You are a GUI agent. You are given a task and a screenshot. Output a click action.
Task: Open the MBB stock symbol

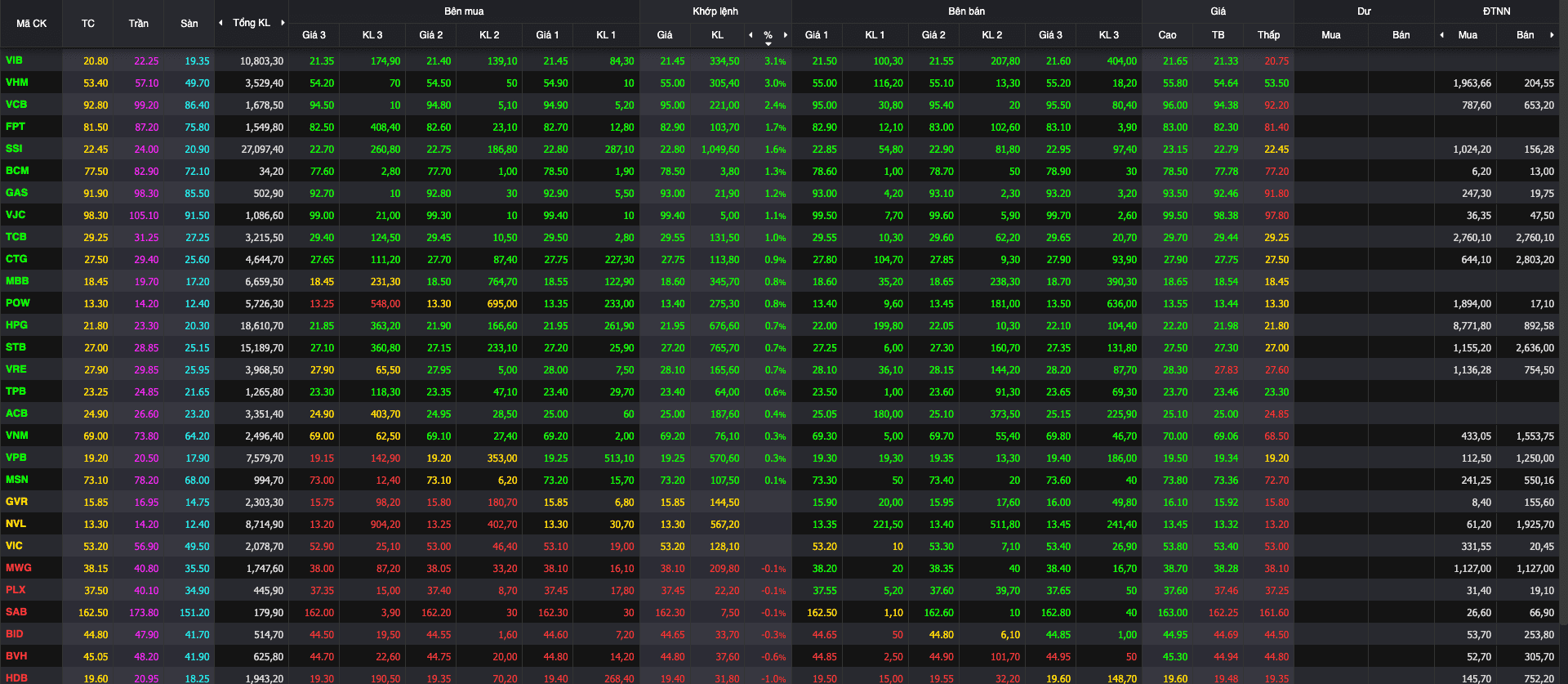coord(17,281)
